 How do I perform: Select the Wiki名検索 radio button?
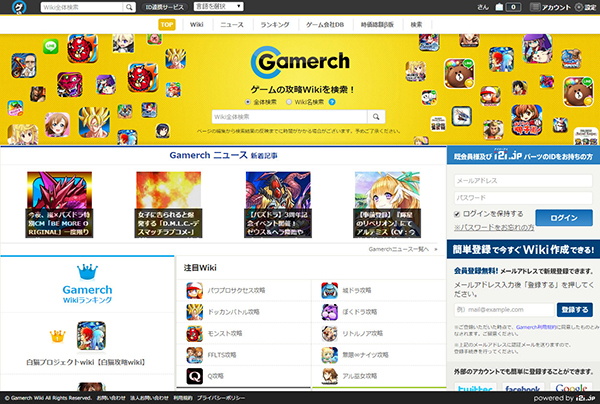tap(289, 102)
